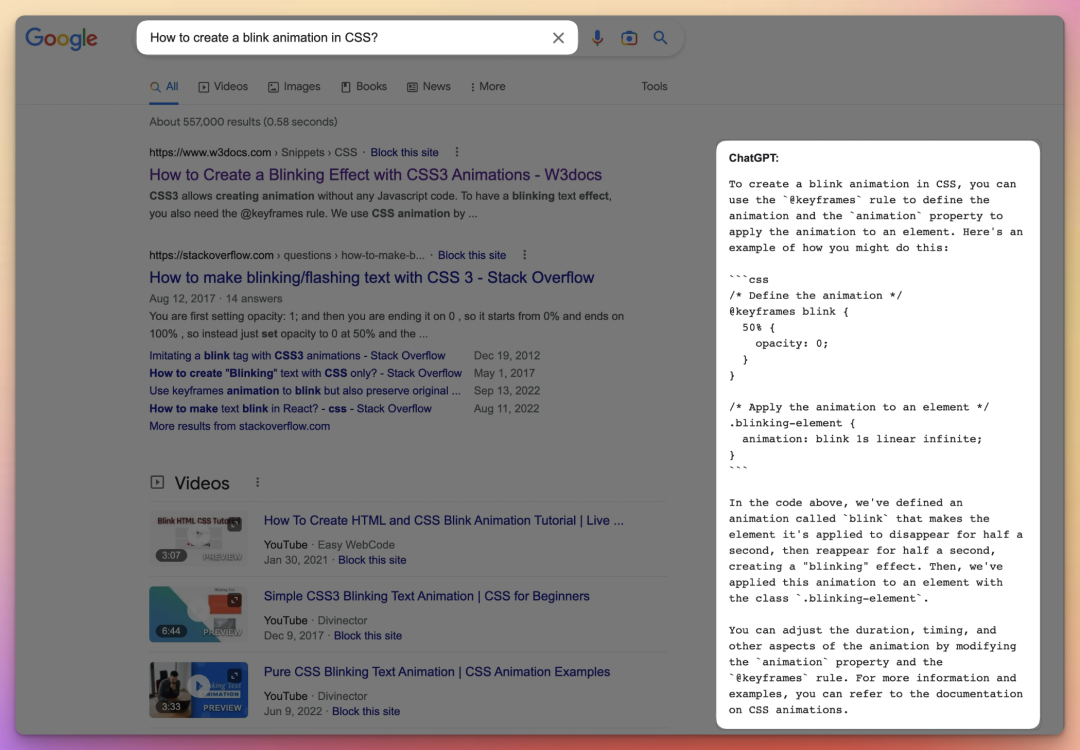Click the '@keyframes blink {' code line
The width and height of the screenshot is (1080, 750).
pos(789,311)
